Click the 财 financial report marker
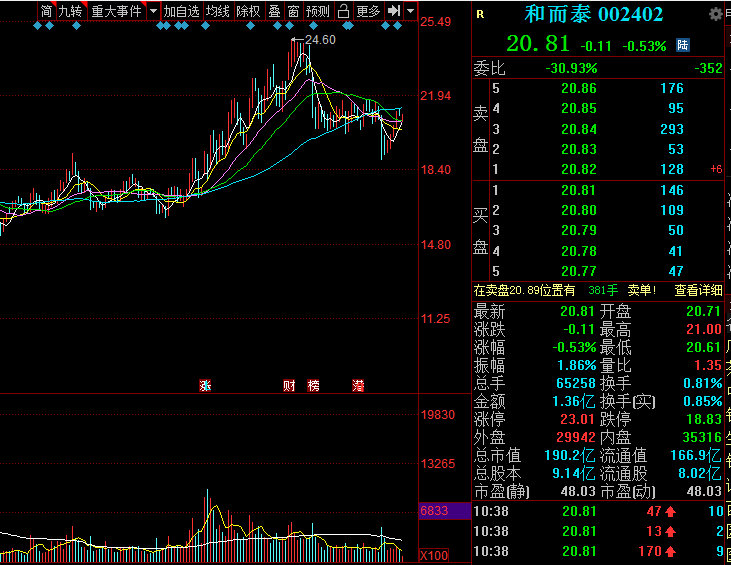 pos(289,386)
